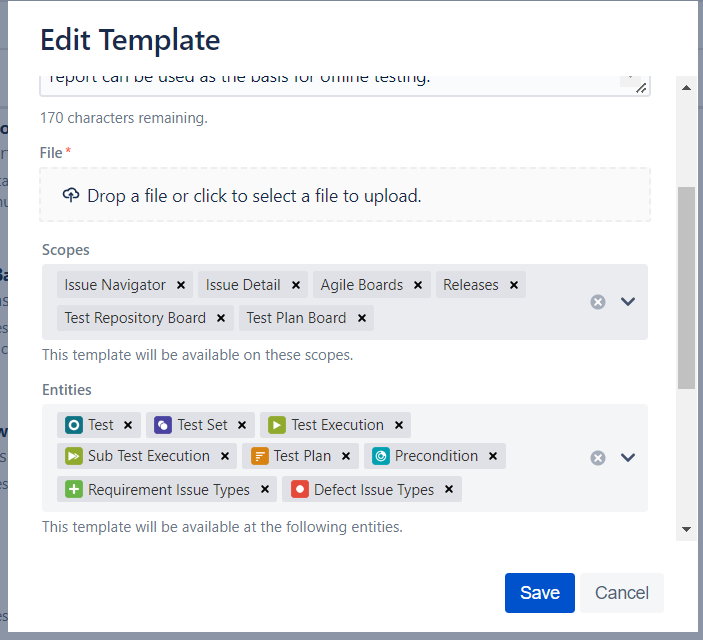Remove the Agile Boards scope tag
The height and width of the screenshot is (640, 703).
click(418, 285)
